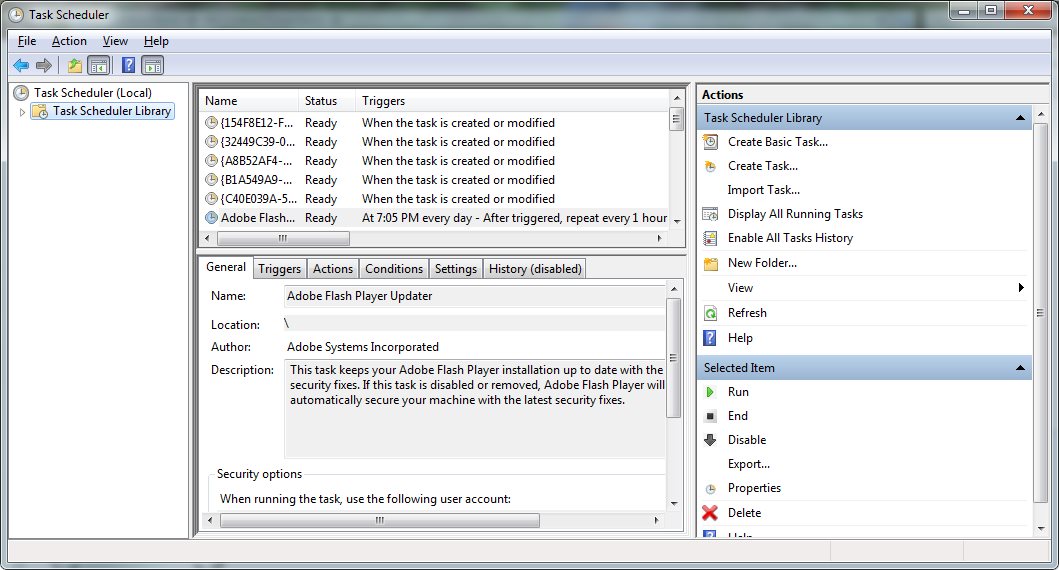Click the green Run arrow icon
This screenshot has width=1059, height=570.
coord(711,392)
